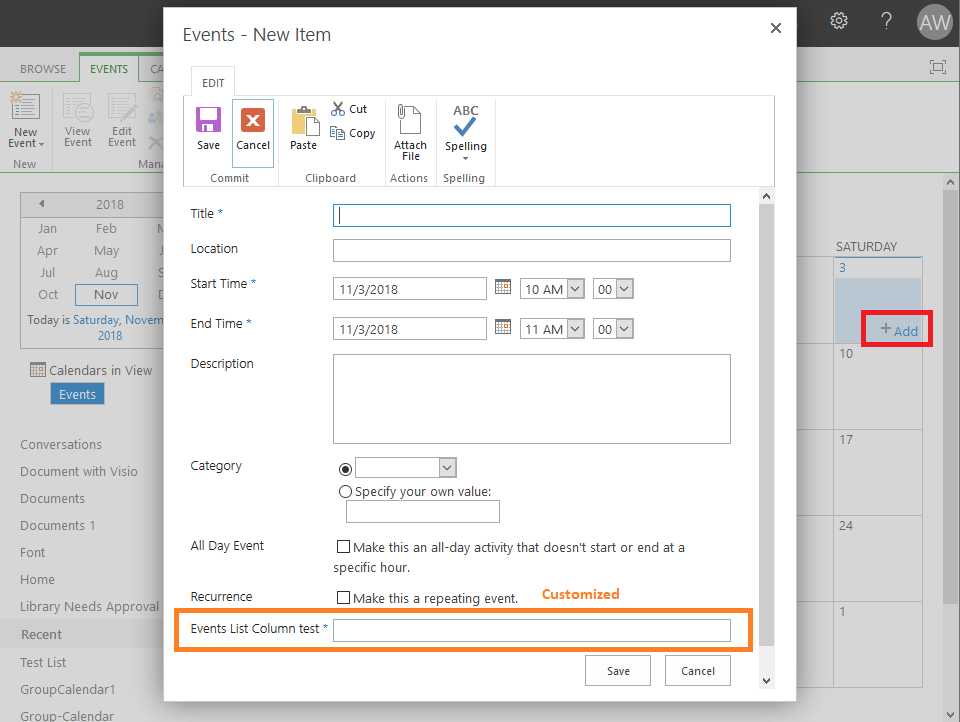Click day 10 in the Saturday column
The height and width of the screenshot is (722, 960).
846,353
